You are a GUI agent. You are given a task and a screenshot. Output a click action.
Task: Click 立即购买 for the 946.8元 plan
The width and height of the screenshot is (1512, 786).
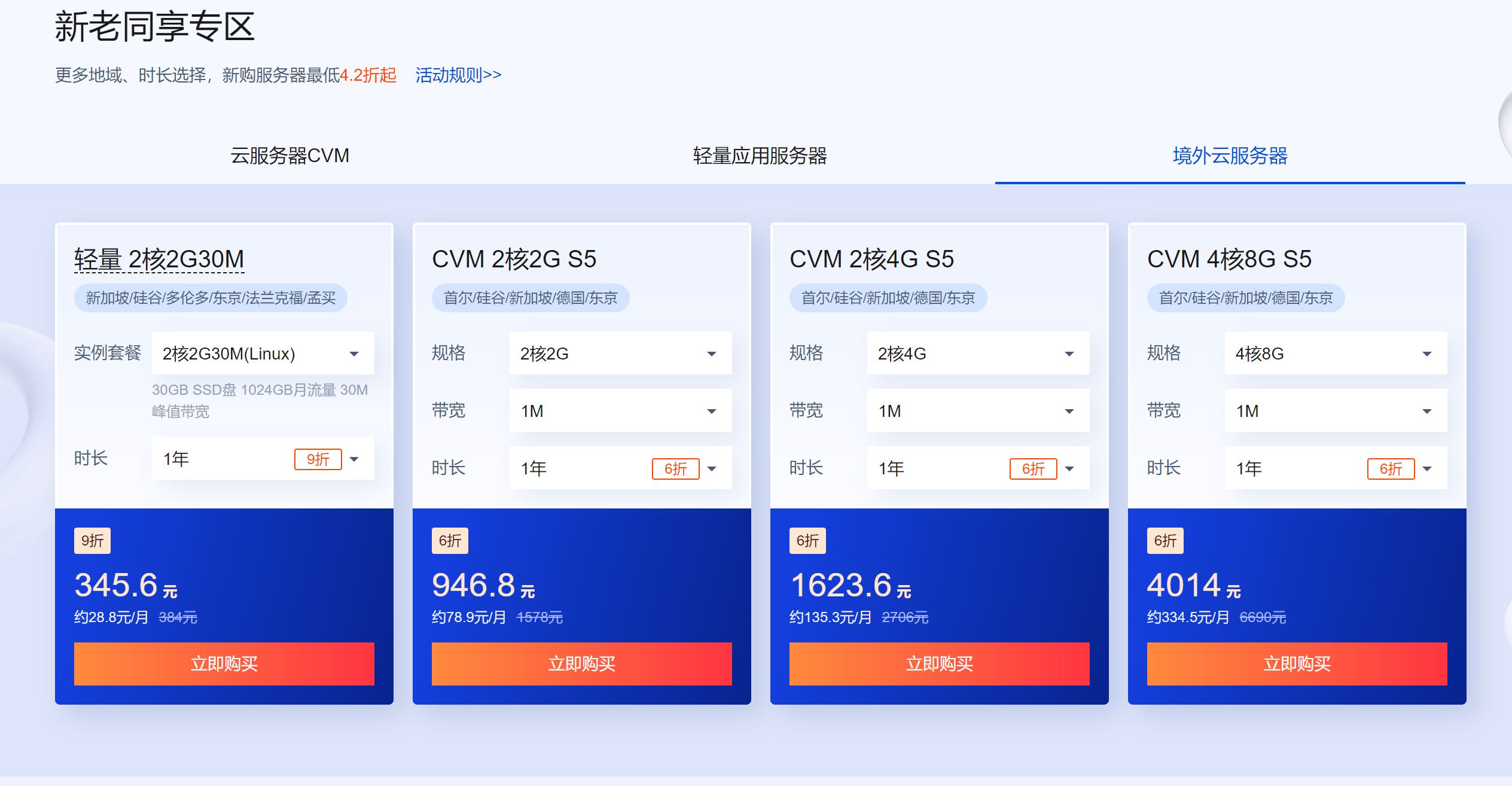582,663
